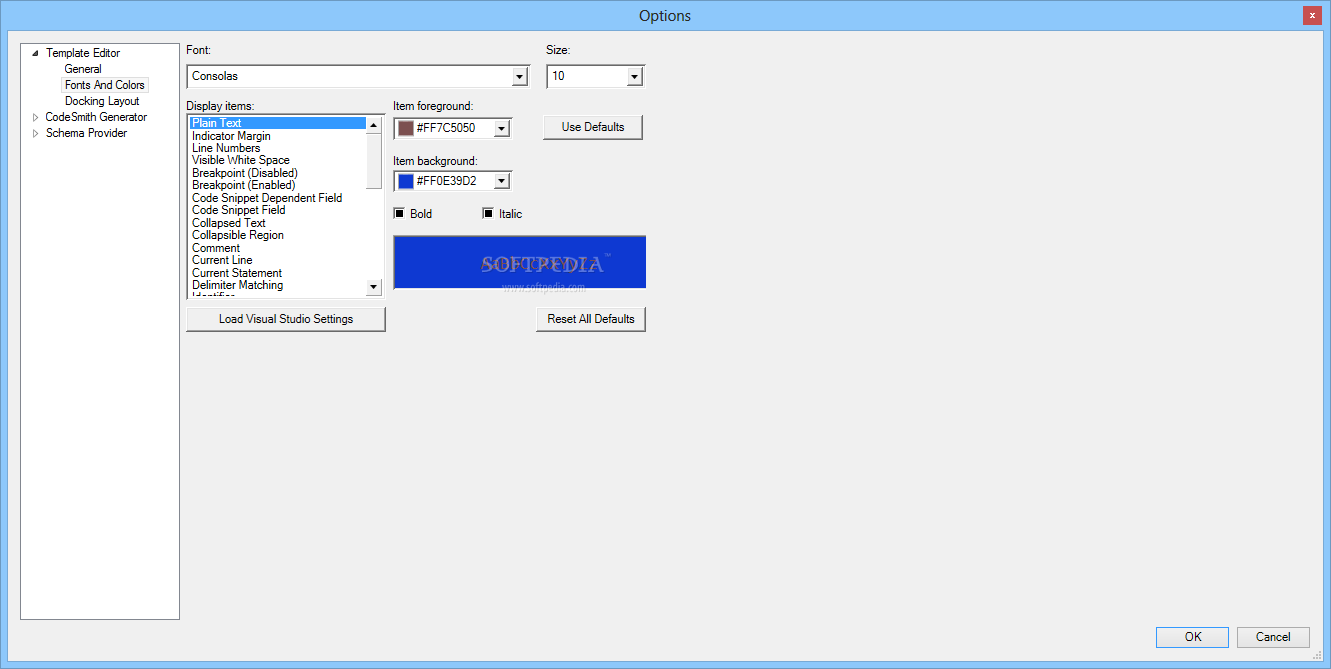Screen dimensions: 1331x669
Task: Select Plain Text in display items
Action: [278, 123]
